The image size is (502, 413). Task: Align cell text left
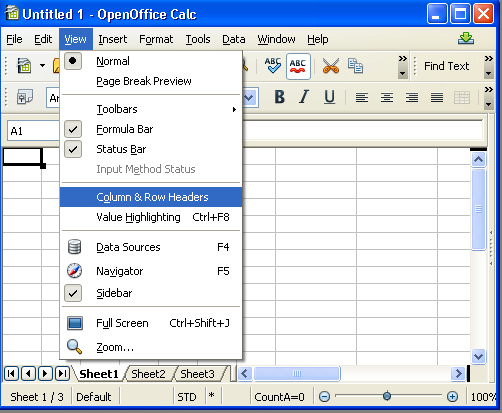[362, 98]
